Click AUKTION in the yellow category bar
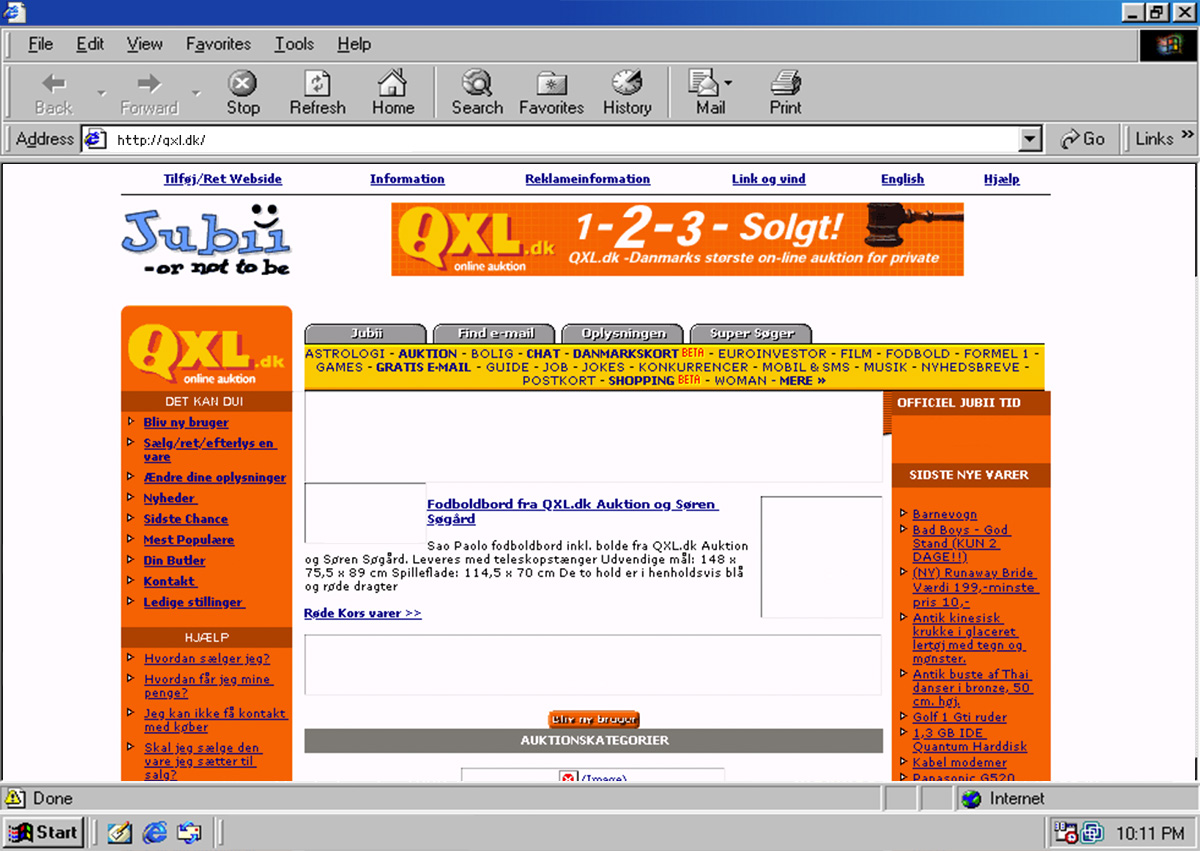The height and width of the screenshot is (851, 1200). 428,353
